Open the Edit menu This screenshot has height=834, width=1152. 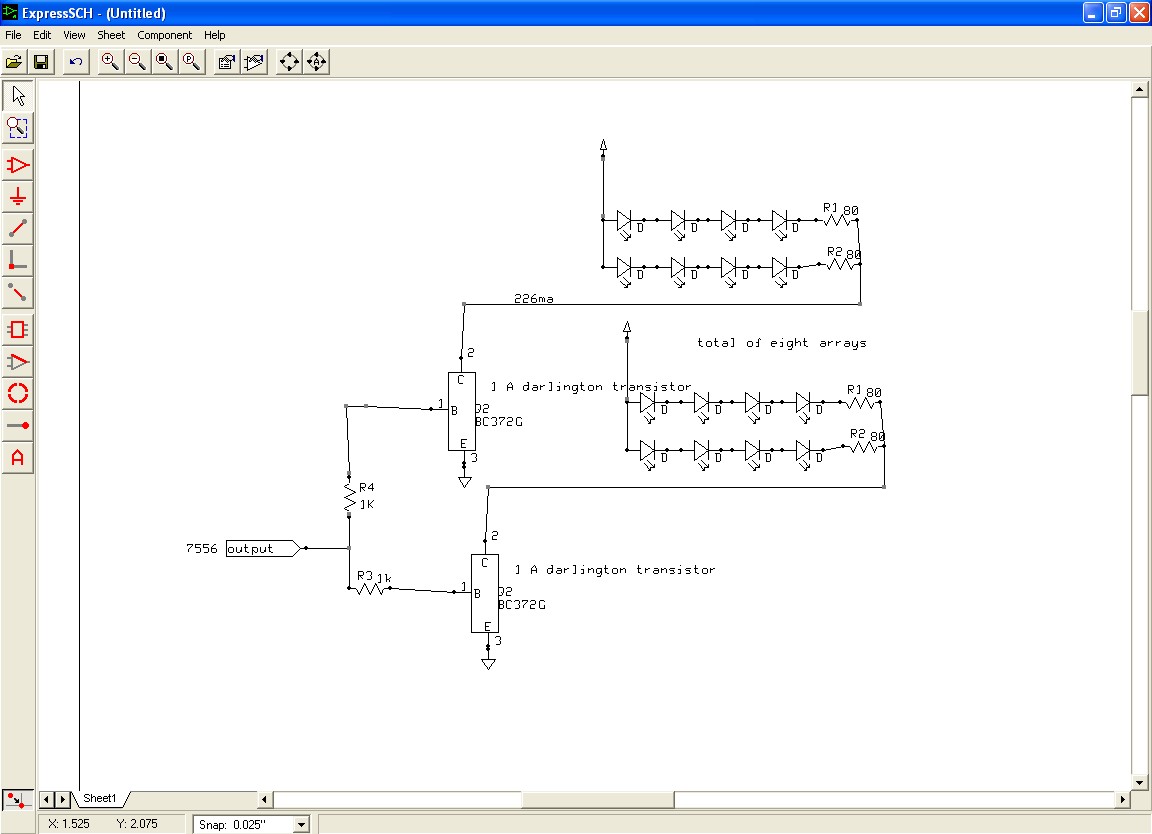[42, 35]
